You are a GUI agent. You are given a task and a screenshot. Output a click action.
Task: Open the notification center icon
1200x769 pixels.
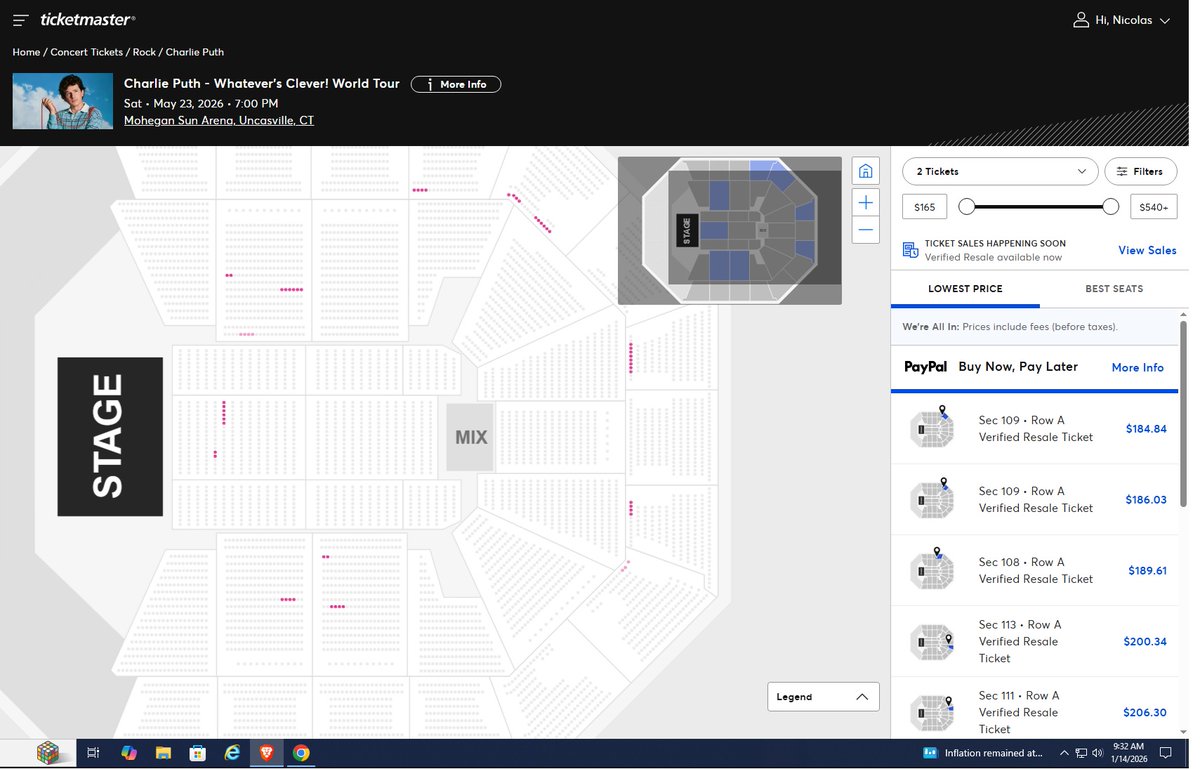pyautogui.click(x=1165, y=753)
